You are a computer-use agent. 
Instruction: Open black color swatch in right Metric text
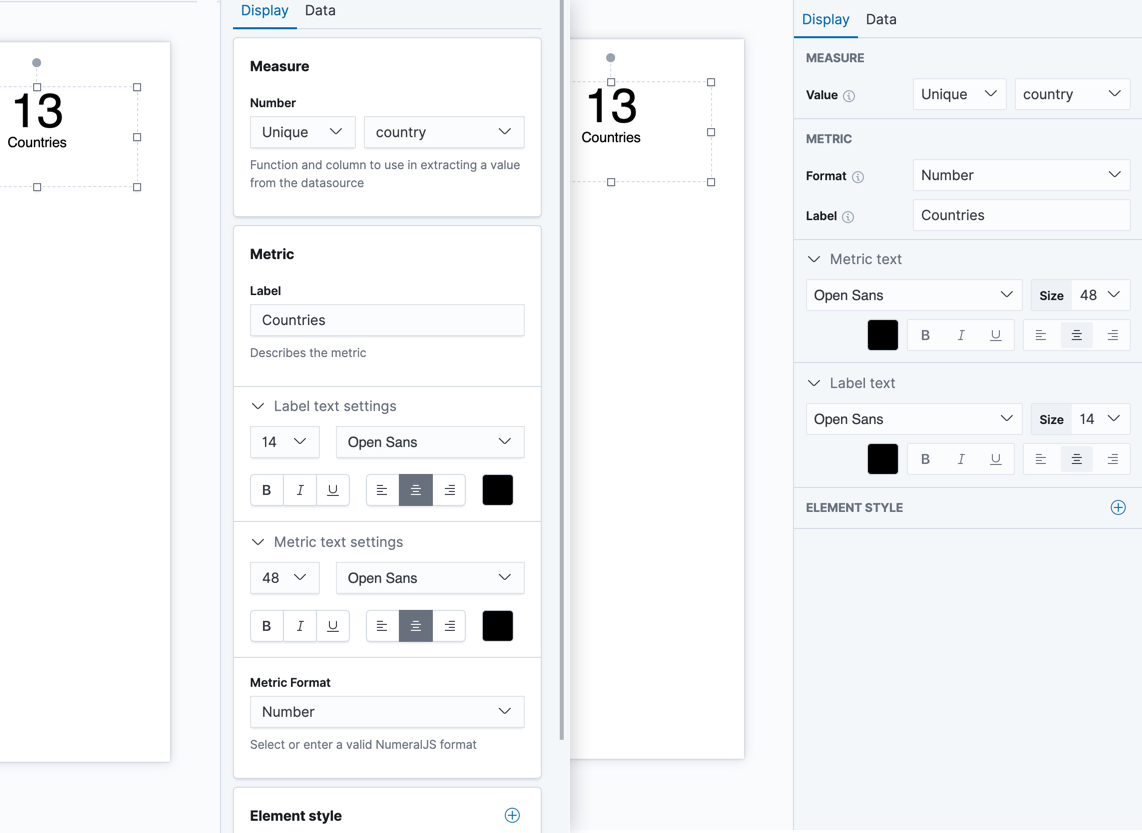pyautogui.click(x=883, y=336)
